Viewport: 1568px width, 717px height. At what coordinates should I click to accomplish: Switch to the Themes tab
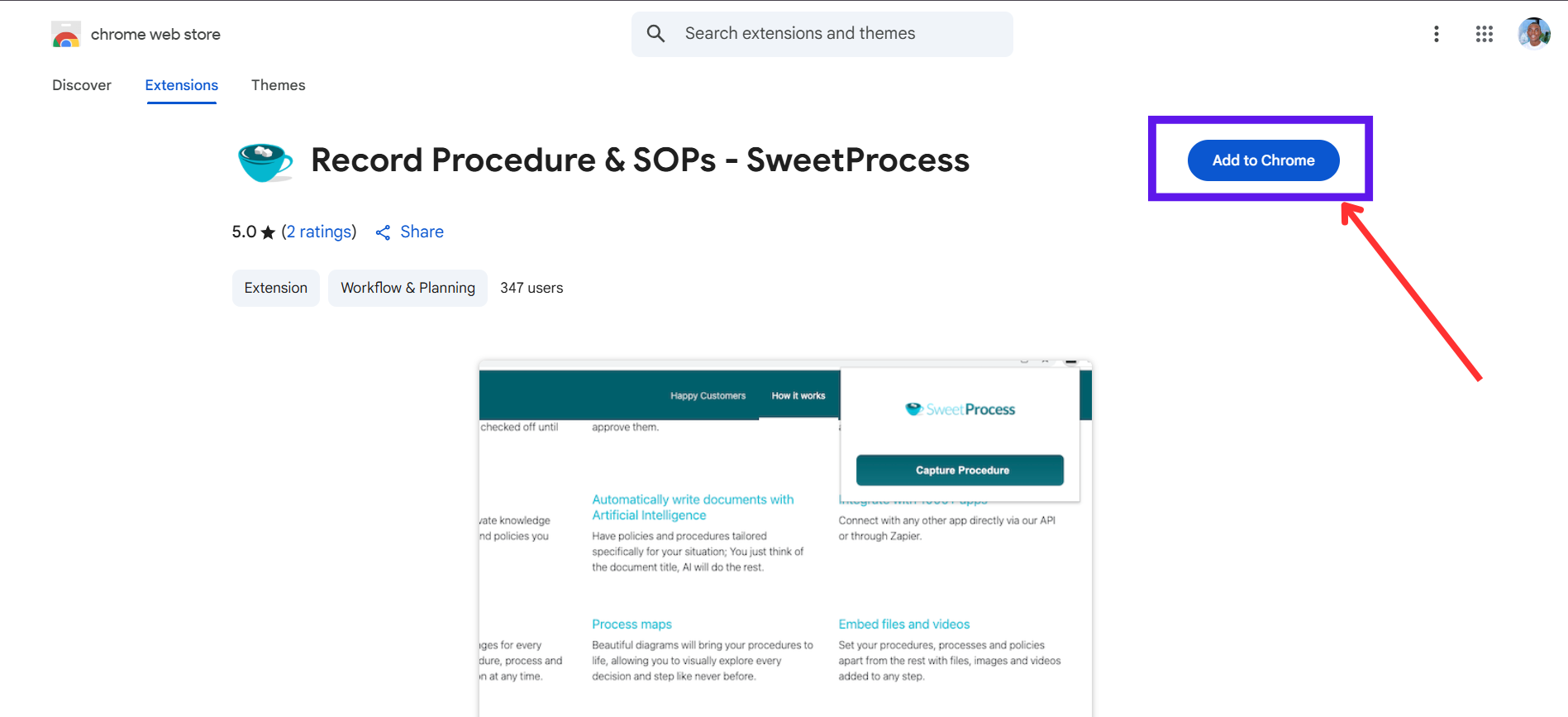(279, 85)
